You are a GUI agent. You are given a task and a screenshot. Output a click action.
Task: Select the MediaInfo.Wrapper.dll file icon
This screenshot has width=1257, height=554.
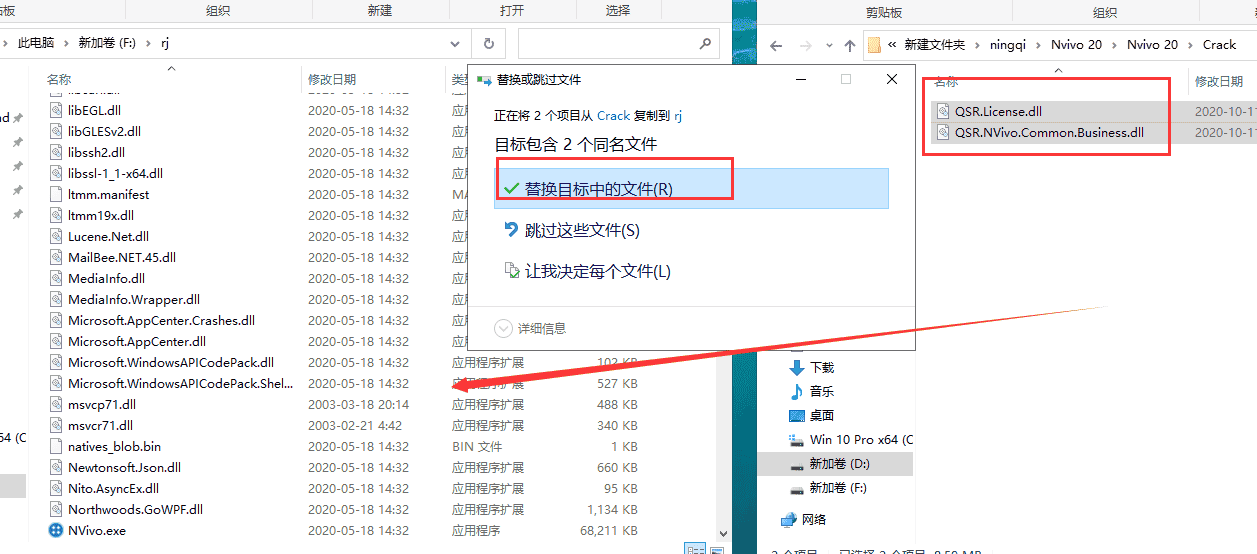tap(56, 299)
